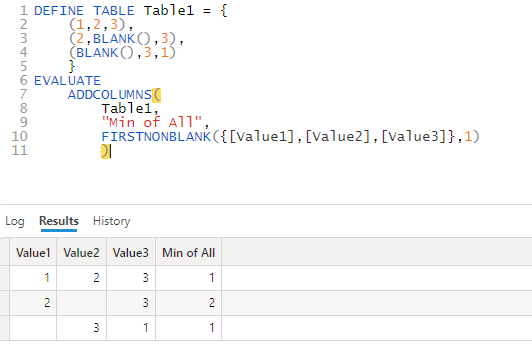The height and width of the screenshot is (362, 532).
Task: Open the History tab
Action: click(111, 221)
